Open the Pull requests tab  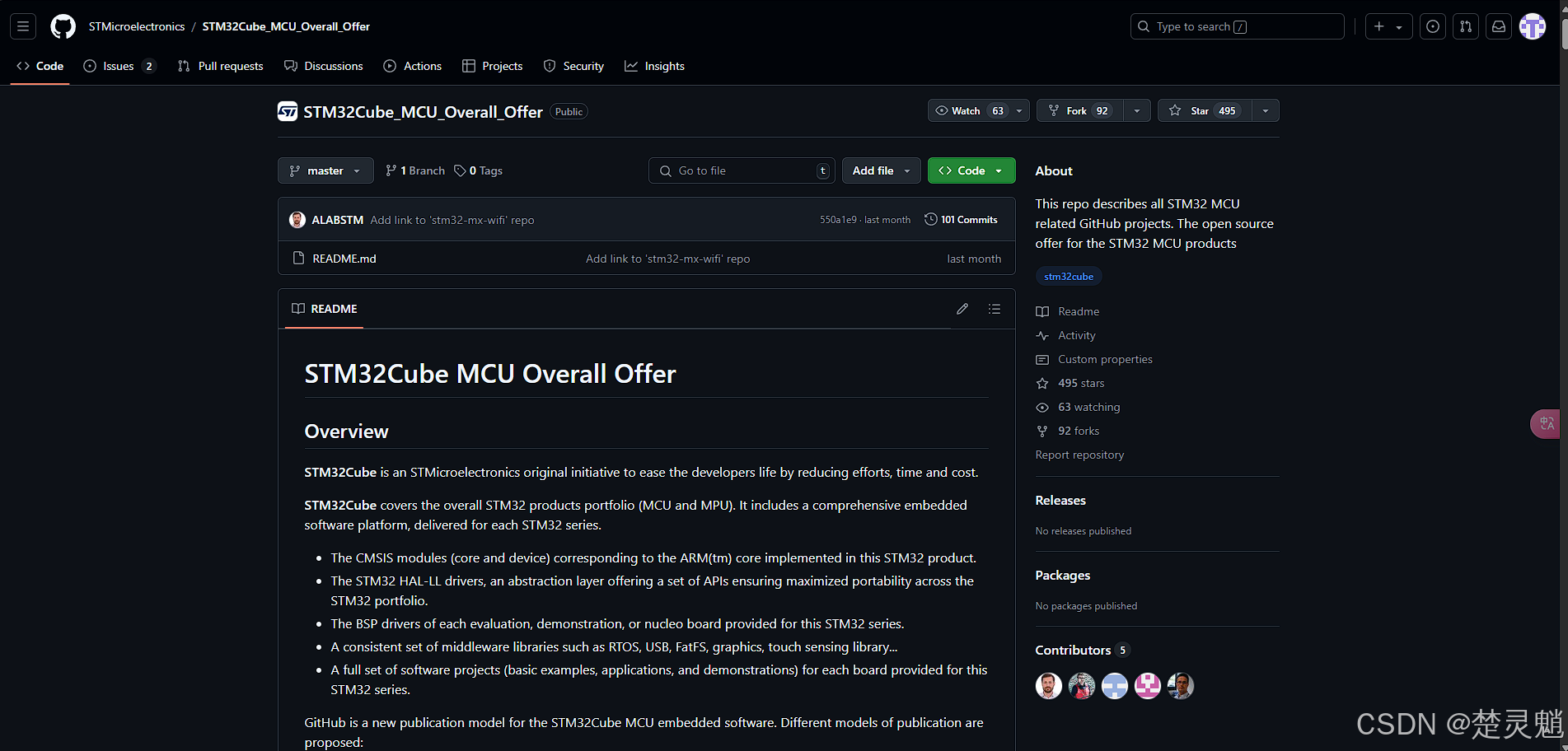[x=220, y=66]
